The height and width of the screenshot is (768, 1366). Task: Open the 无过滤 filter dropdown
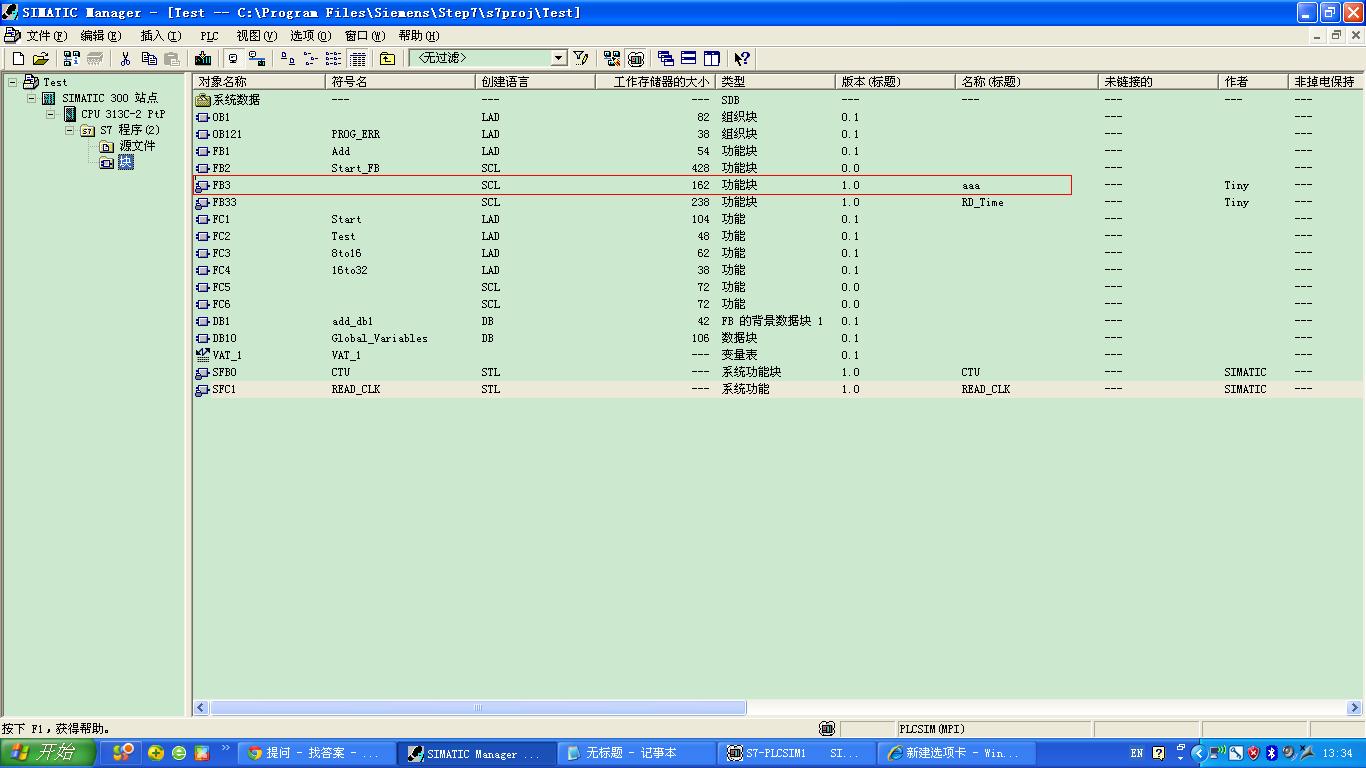tap(559, 58)
